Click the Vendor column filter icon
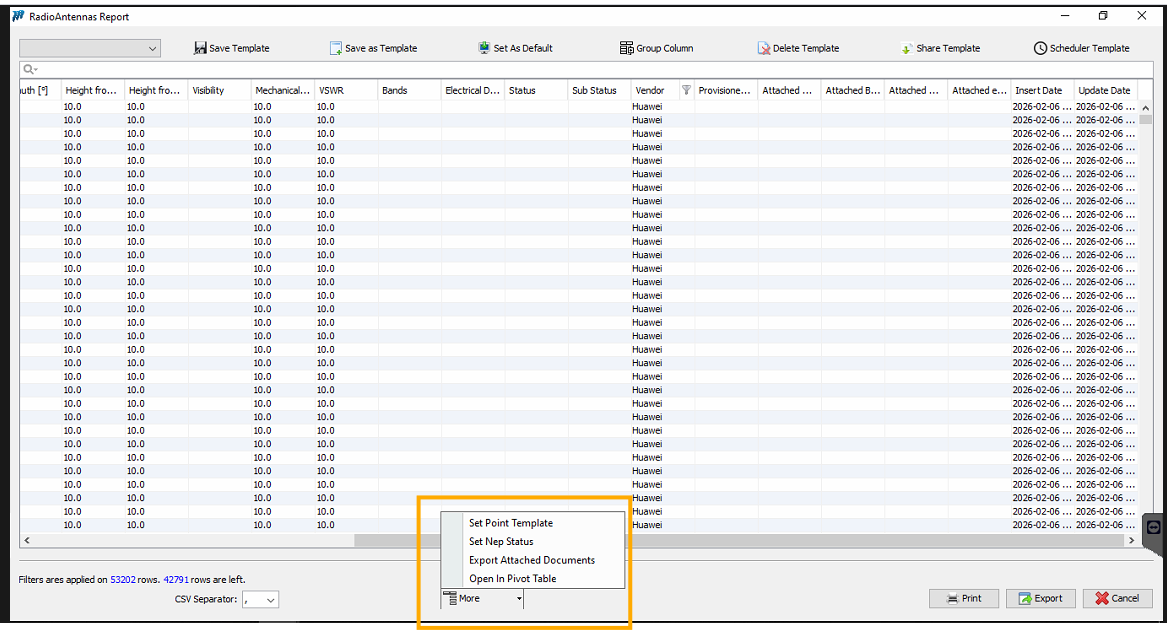This screenshot has width=1167, height=630. [686, 90]
